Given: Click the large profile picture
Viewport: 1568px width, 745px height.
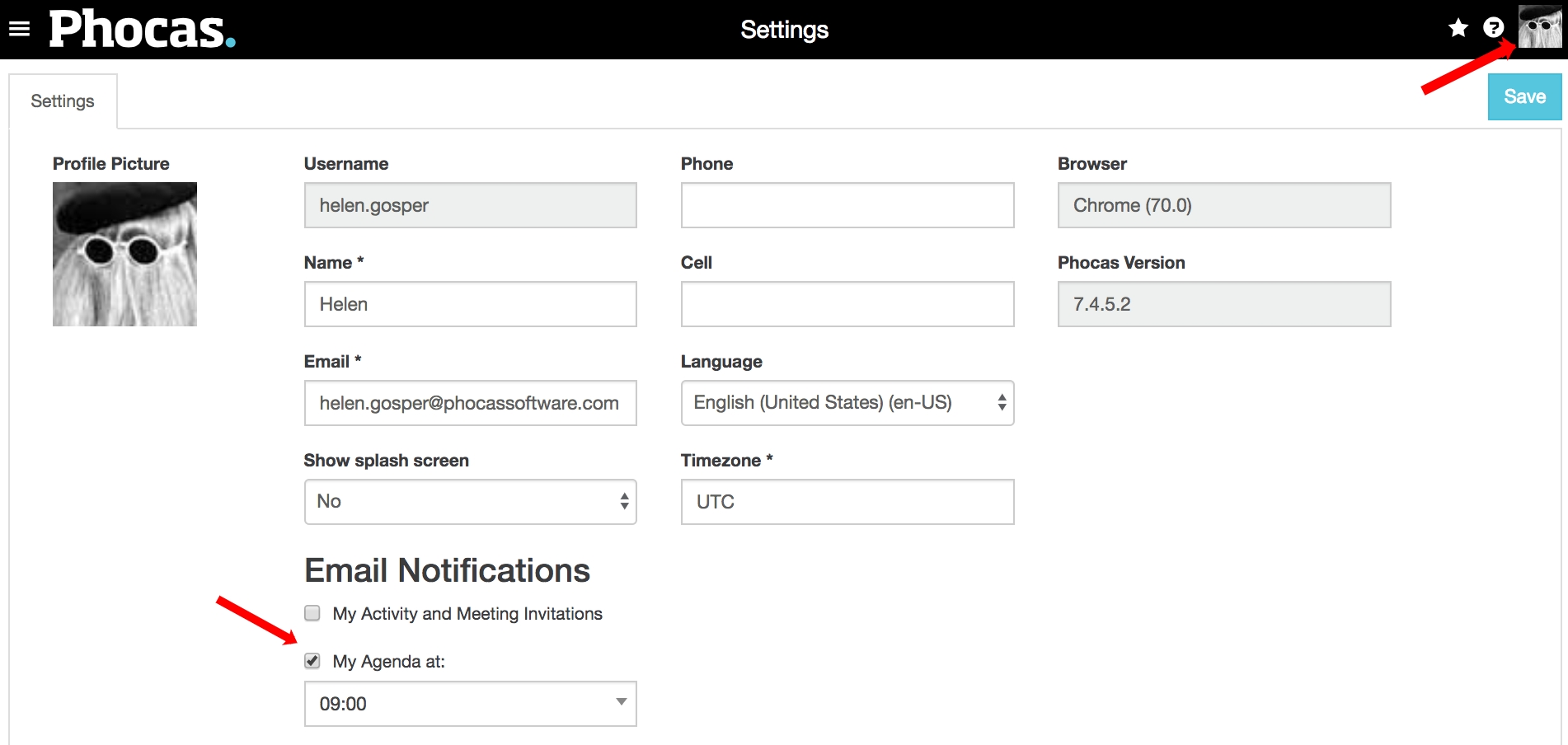Looking at the screenshot, I should pos(124,254).
